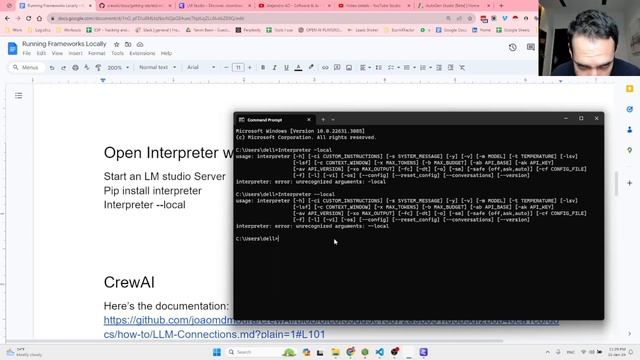Open the View menu

coord(57,53)
